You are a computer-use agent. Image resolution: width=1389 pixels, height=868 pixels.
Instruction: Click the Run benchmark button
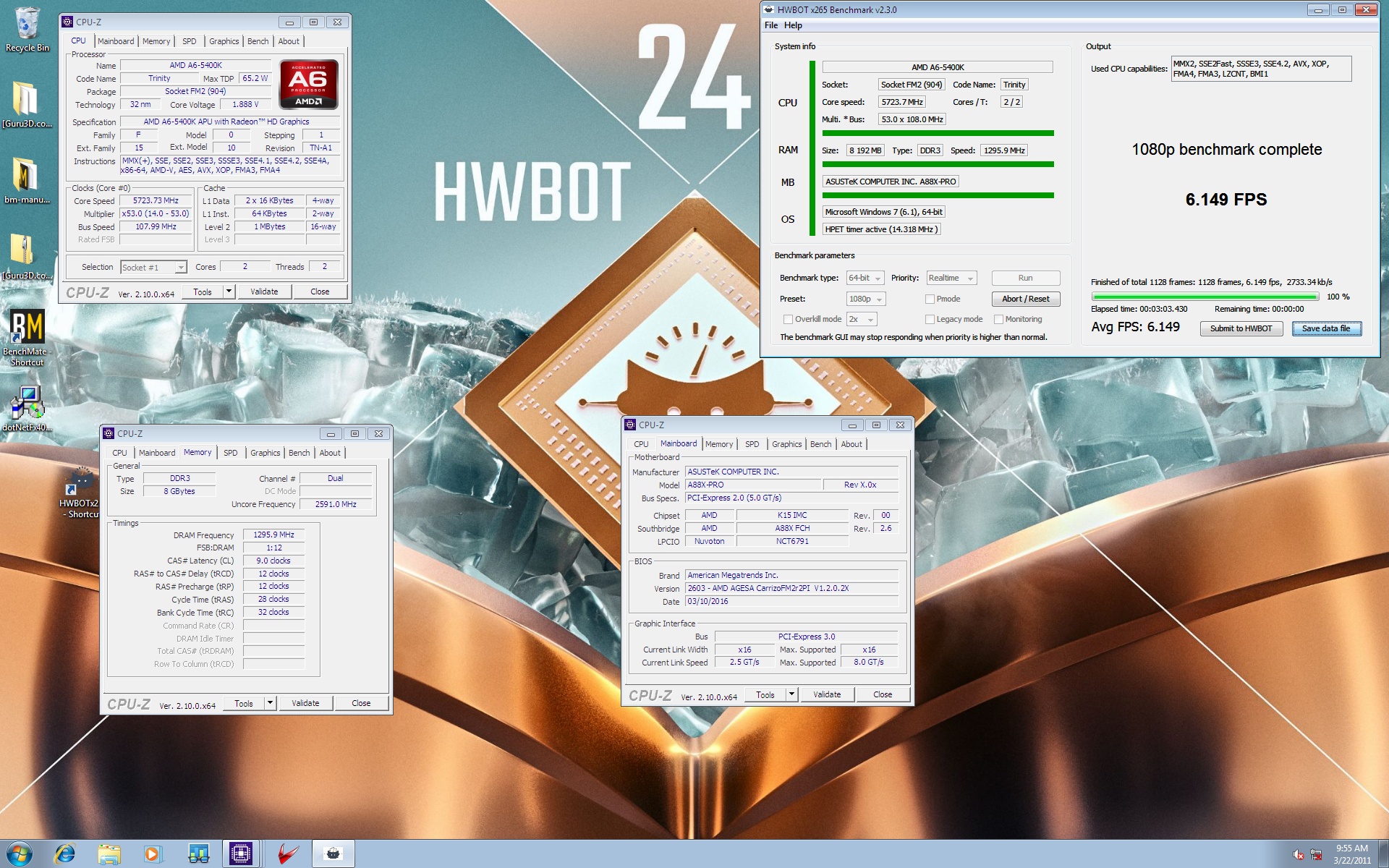[1025, 278]
